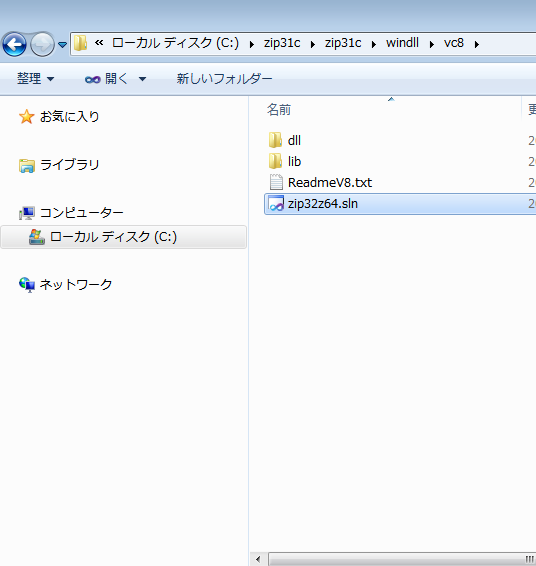Open the recent locations dropdown arrow
This screenshot has width=536, height=566.
62,45
